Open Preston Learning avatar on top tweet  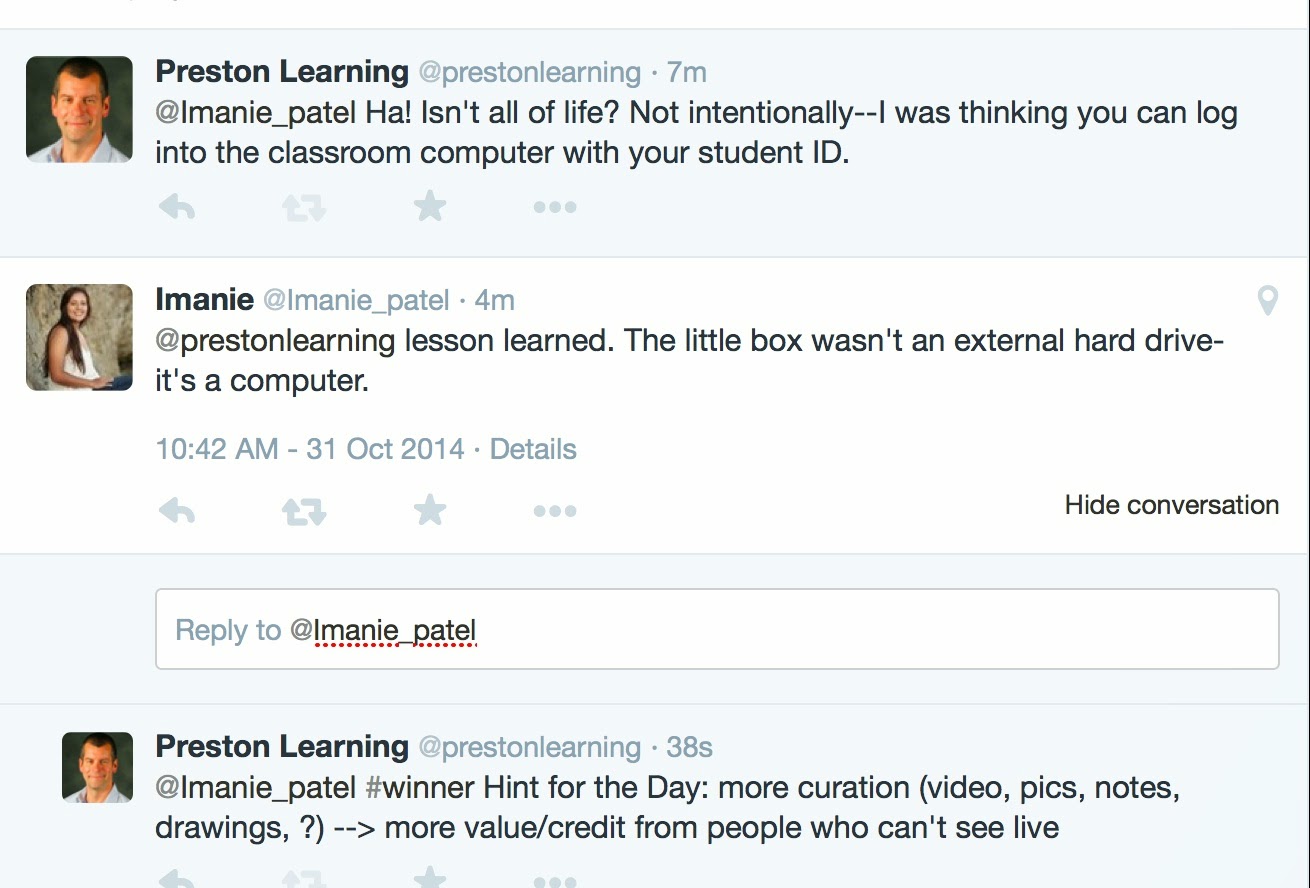coord(79,109)
